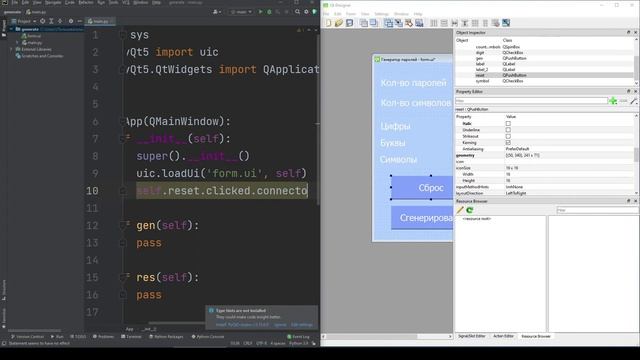Screen dimensions: 640x360
Task: Click green Reload icon in Resource Browser
Action: [470, 210]
